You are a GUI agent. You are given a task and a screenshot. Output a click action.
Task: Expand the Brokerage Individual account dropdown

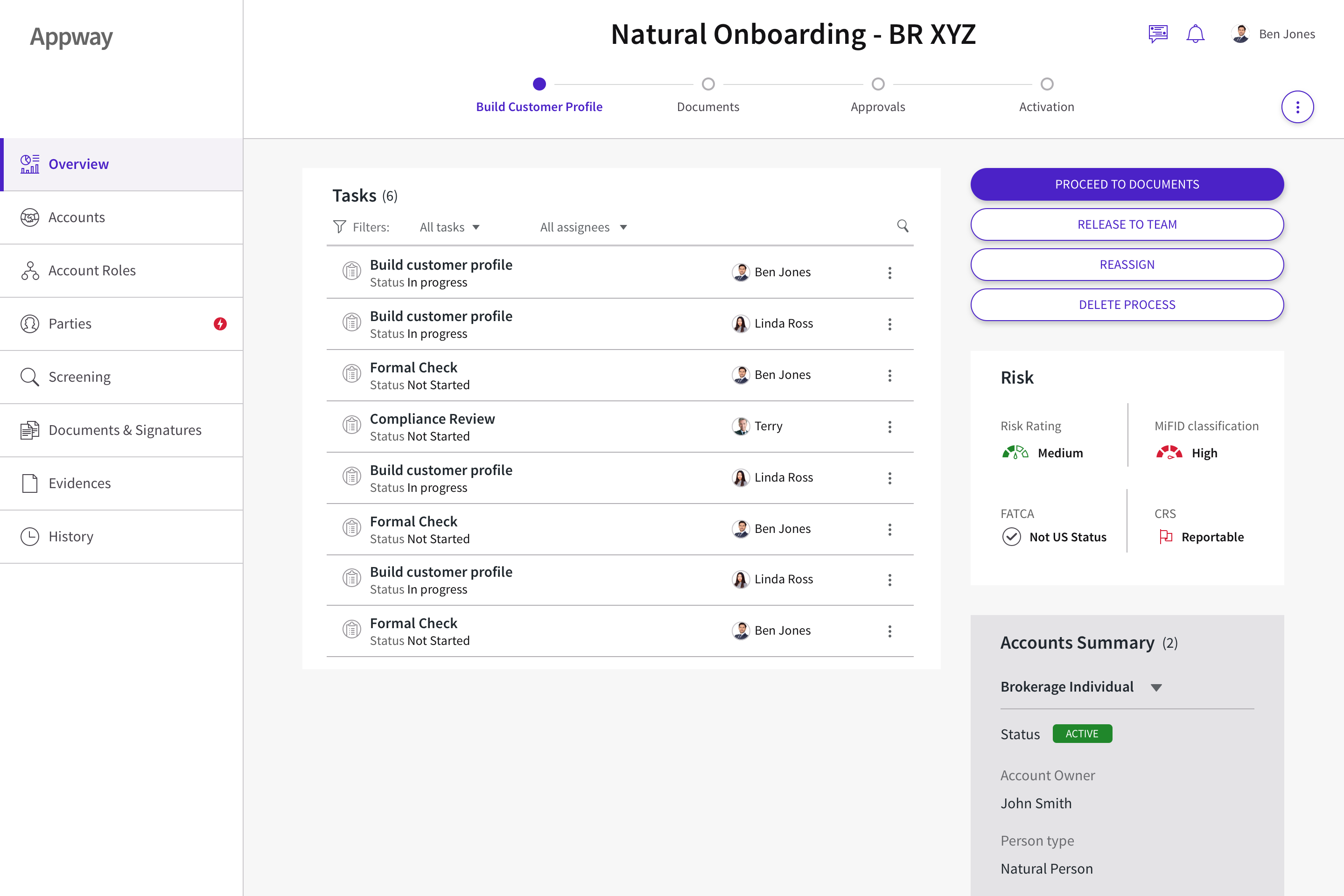(1156, 687)
